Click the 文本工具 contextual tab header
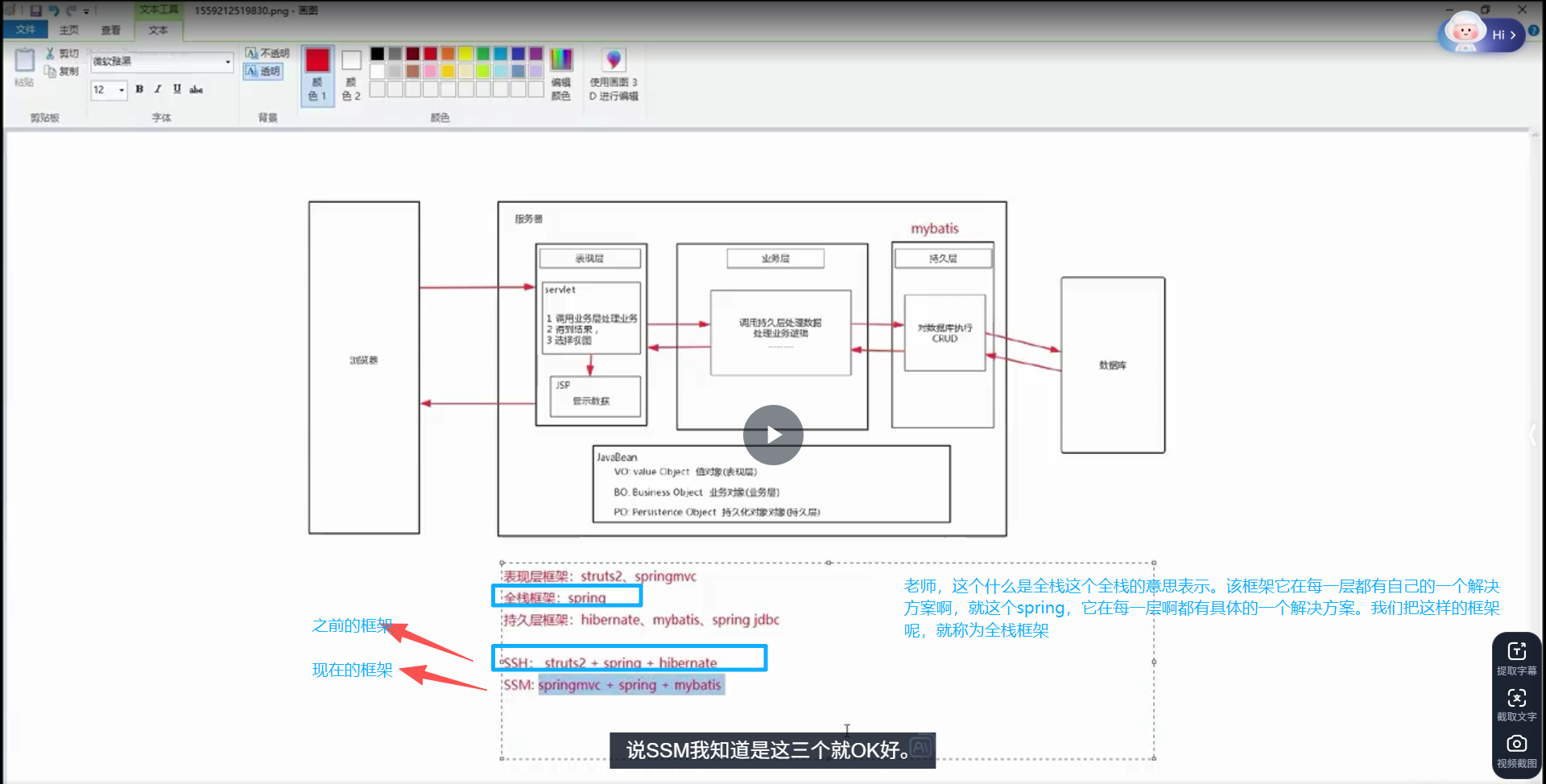 pos(159,10)
